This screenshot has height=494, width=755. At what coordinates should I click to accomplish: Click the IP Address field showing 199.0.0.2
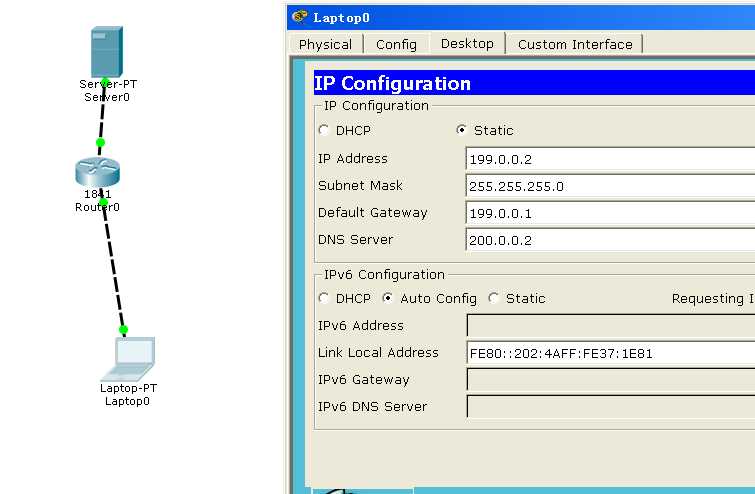click(610, 159)
